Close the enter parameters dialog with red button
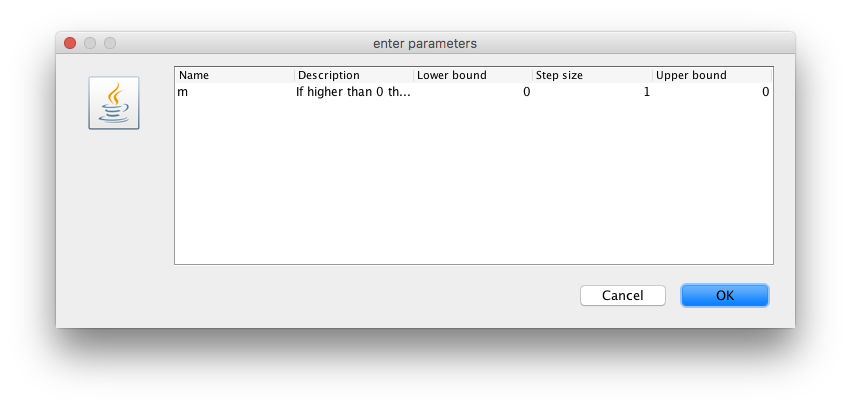The width and height of the screenshot is (851, 408). click(x=70, y=43)
